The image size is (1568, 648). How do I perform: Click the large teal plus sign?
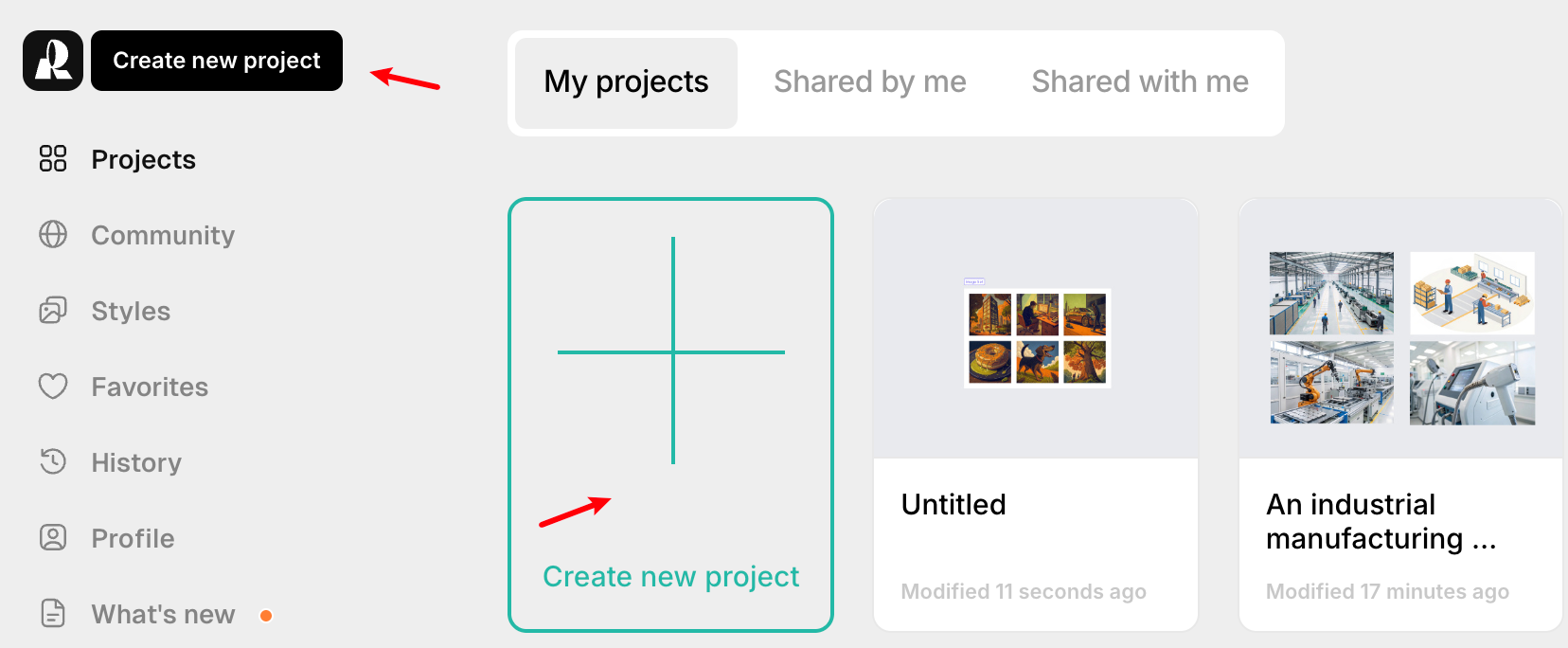pos(672,351)
